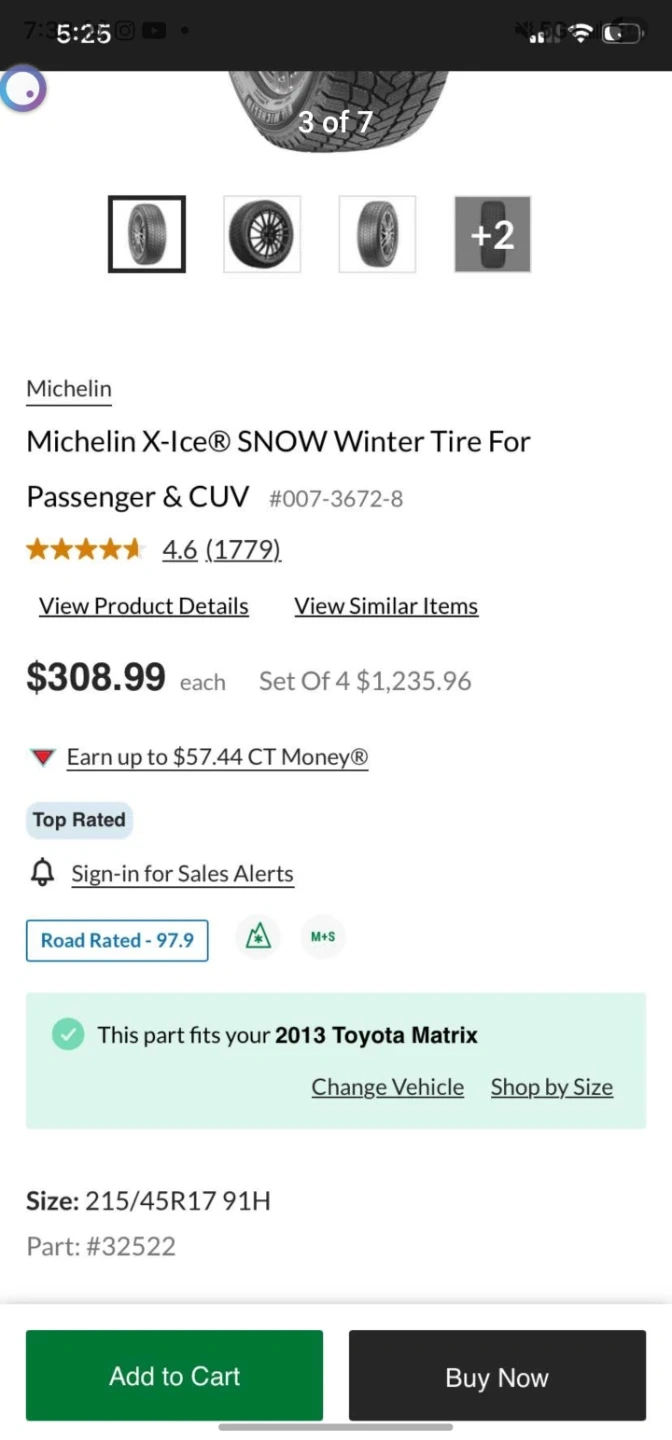
Task: Select the third tire thumbnail
Action: pyautogui.click(x=377, y=234)
